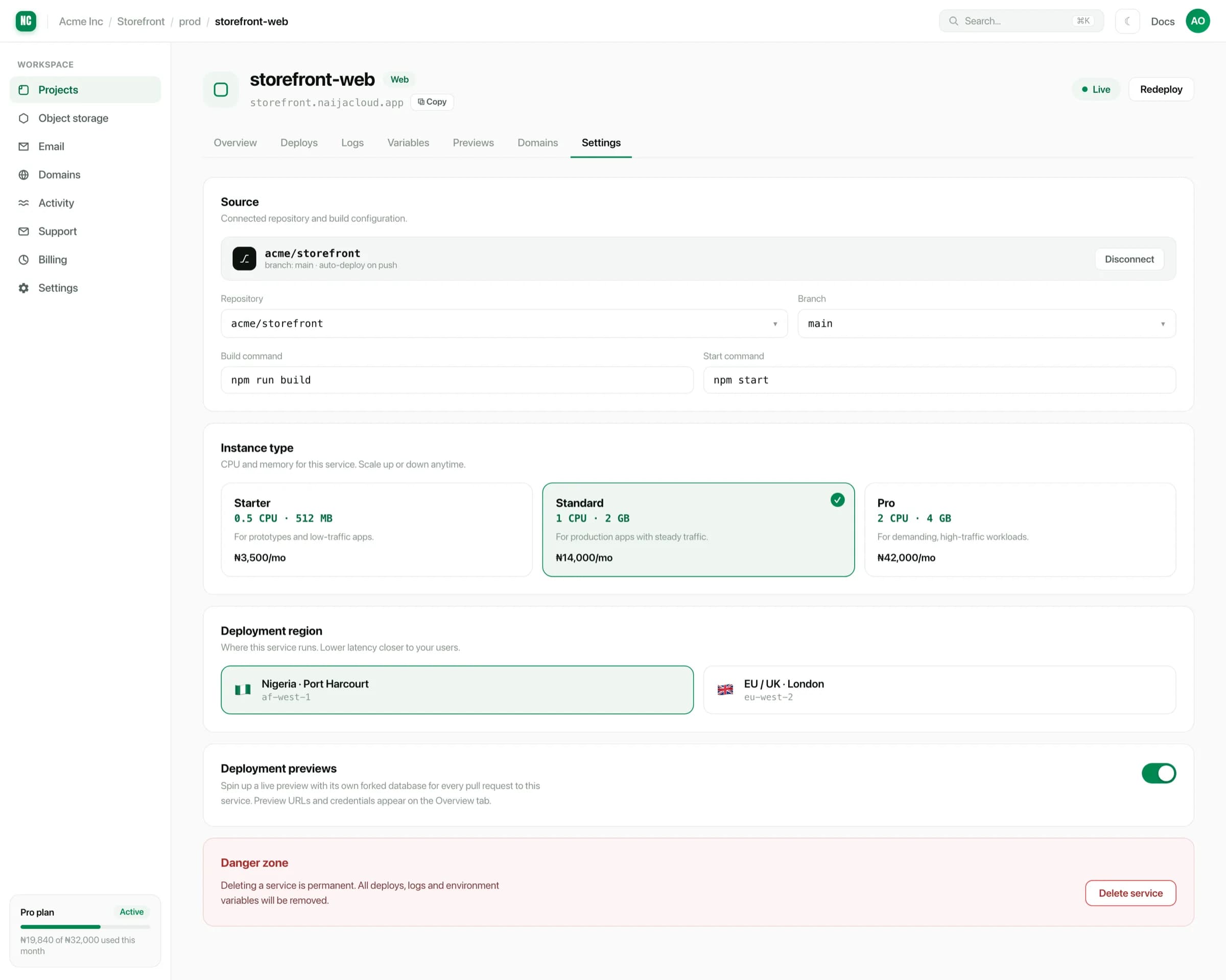Copy the storefront.naijacloud.app URL
The width and height of the screenshot is (1226, 980).
[432, 102]
